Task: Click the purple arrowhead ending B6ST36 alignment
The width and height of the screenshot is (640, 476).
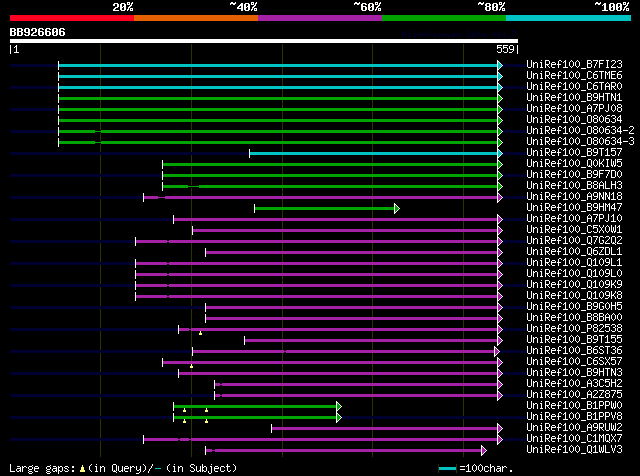Action: pyautogui.click(x=497, y=351)
